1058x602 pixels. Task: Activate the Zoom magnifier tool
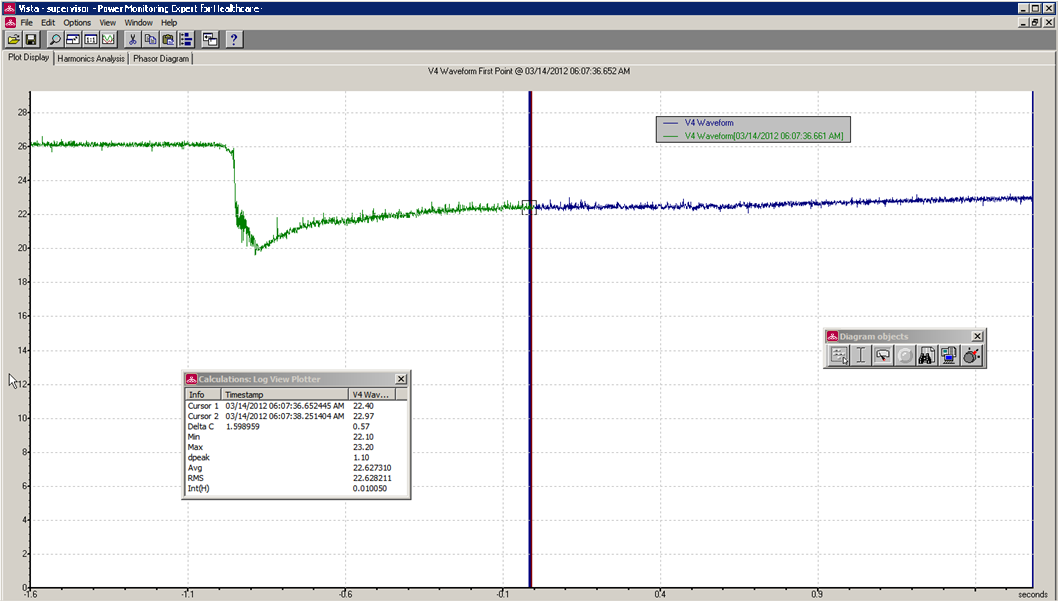pos(55,40)
